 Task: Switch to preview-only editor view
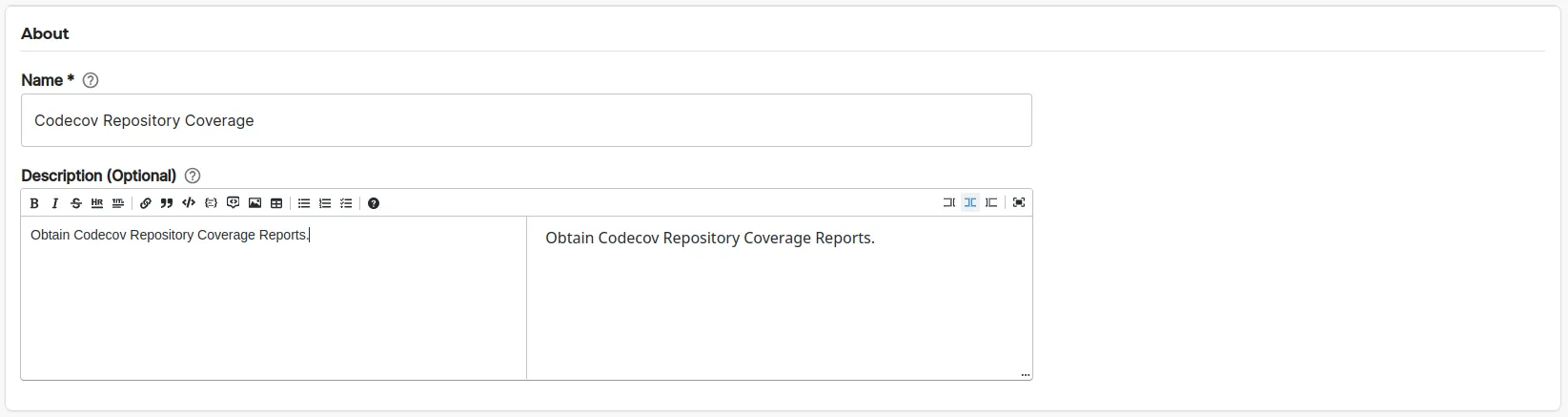[x=991, y=202]
